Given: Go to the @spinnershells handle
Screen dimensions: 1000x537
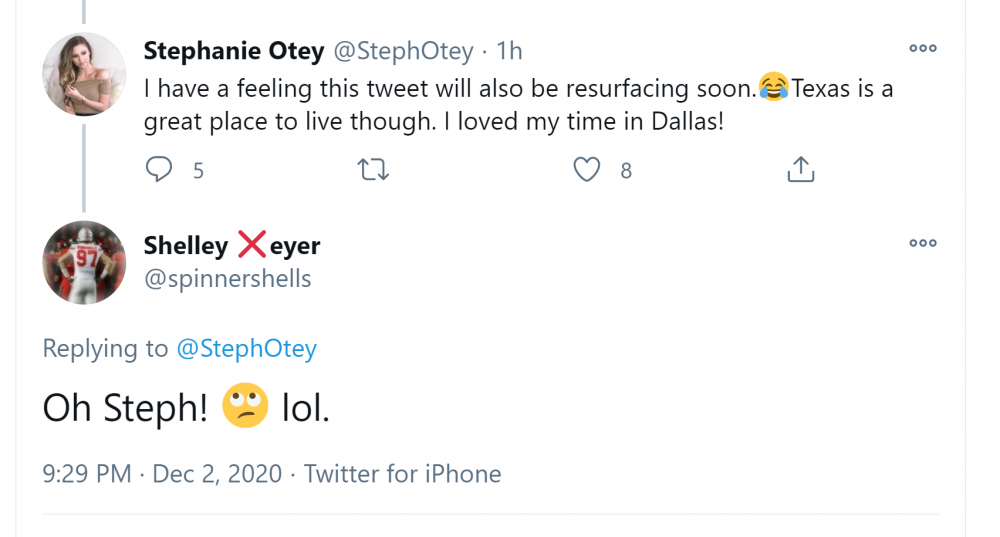Looking at the screenshot, I should [228, 279].
